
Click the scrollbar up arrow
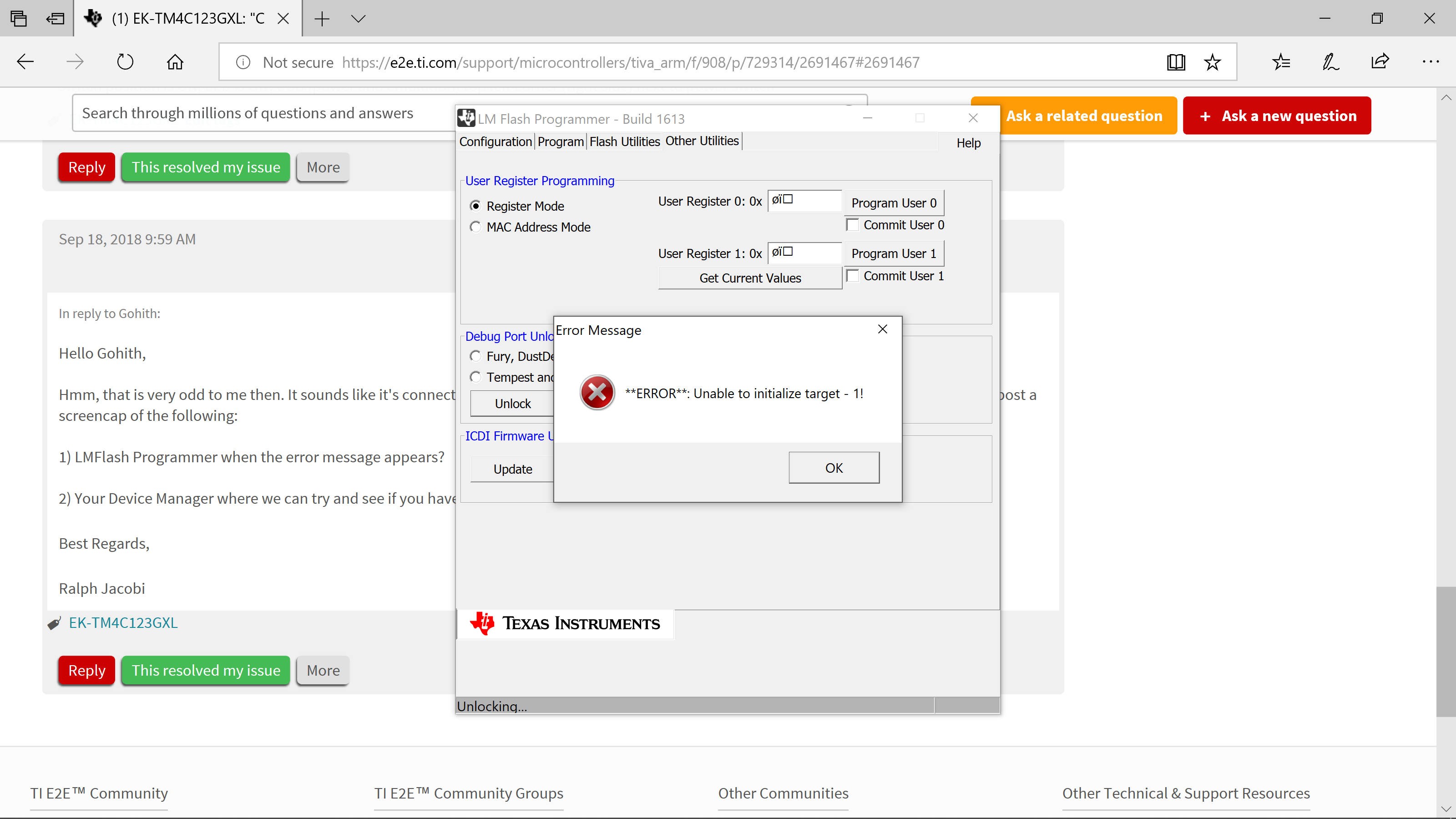(x=1446, y=97)
